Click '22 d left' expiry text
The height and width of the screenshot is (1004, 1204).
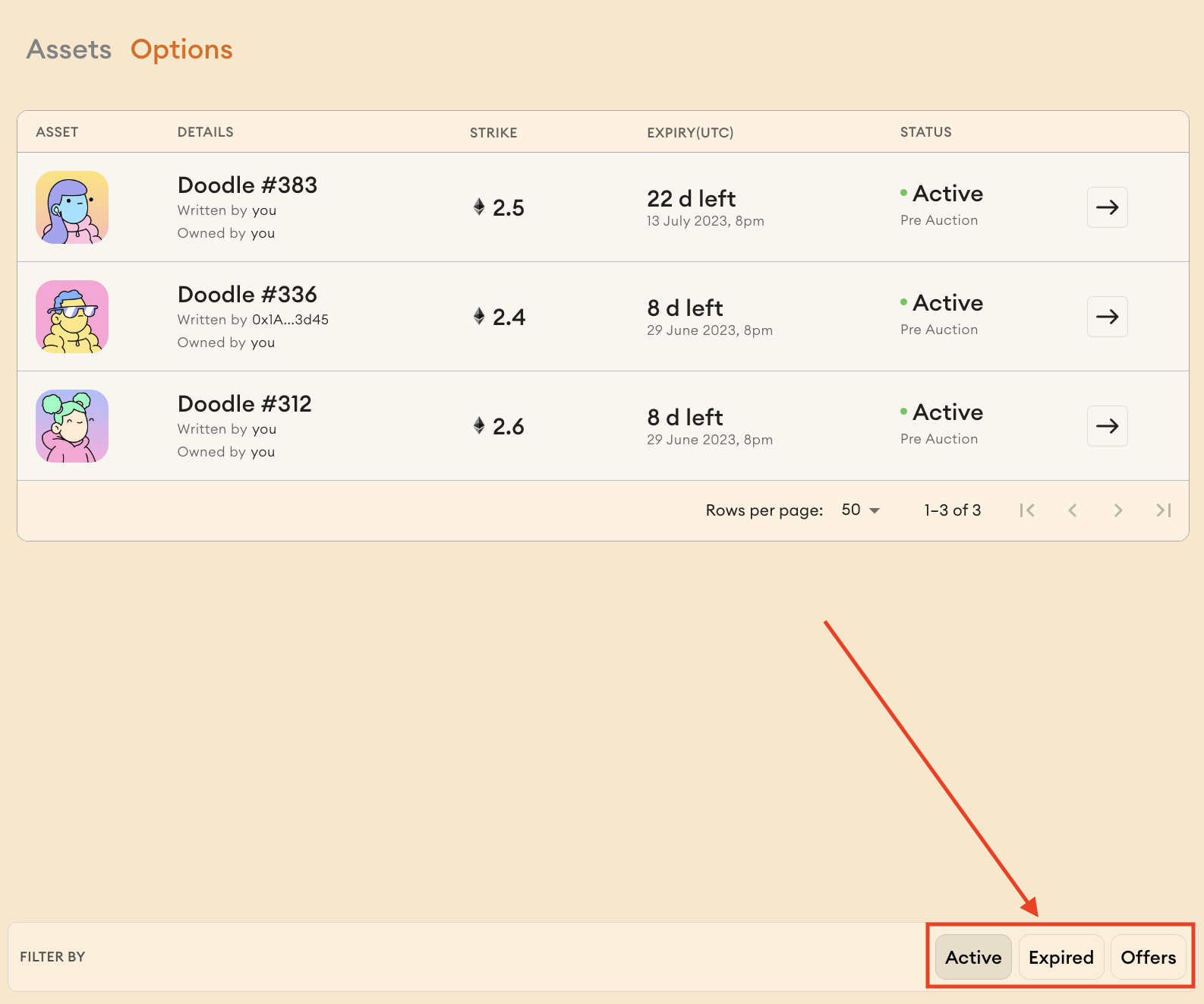[x=692, y=199]
